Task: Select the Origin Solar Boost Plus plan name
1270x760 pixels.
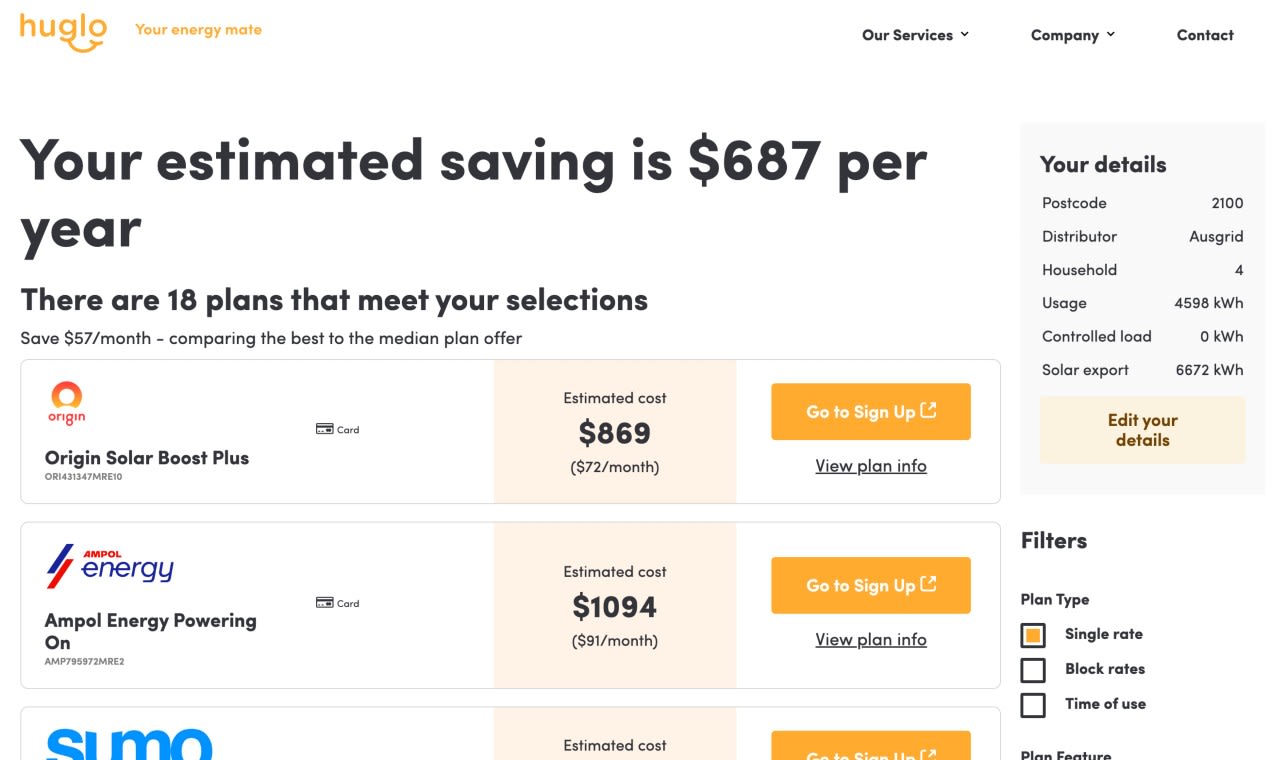Action: [147, 458]
